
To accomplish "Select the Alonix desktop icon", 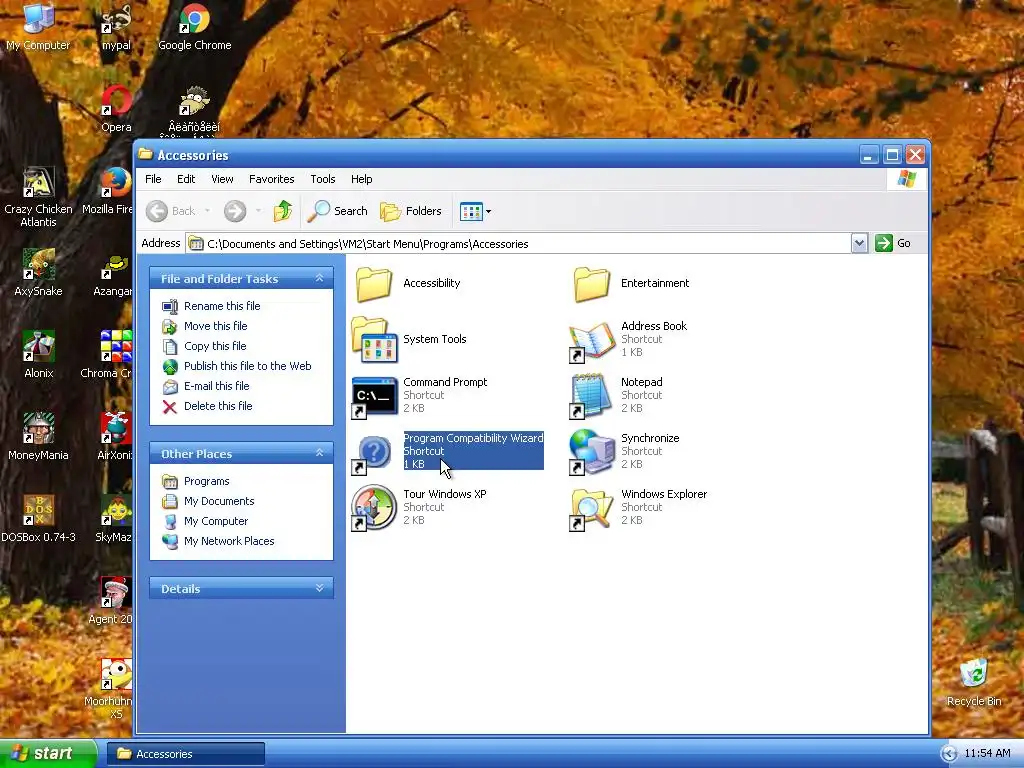I will 38,355.
